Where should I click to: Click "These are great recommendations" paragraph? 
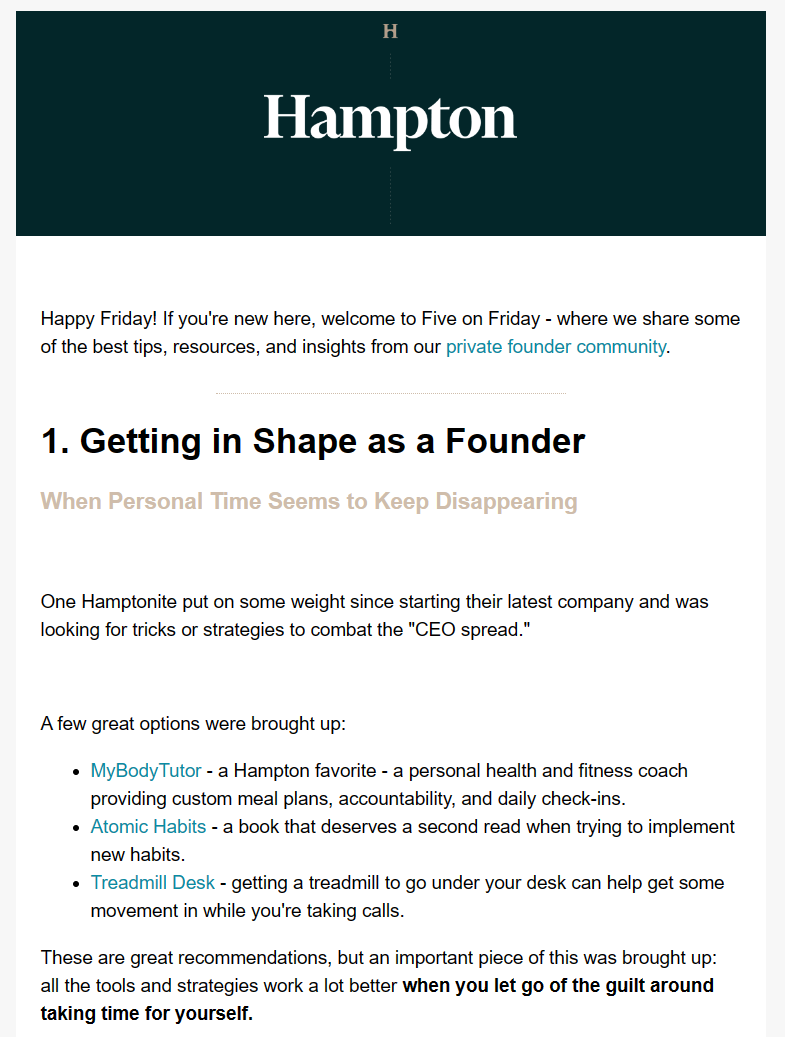[x=200, y=959]
